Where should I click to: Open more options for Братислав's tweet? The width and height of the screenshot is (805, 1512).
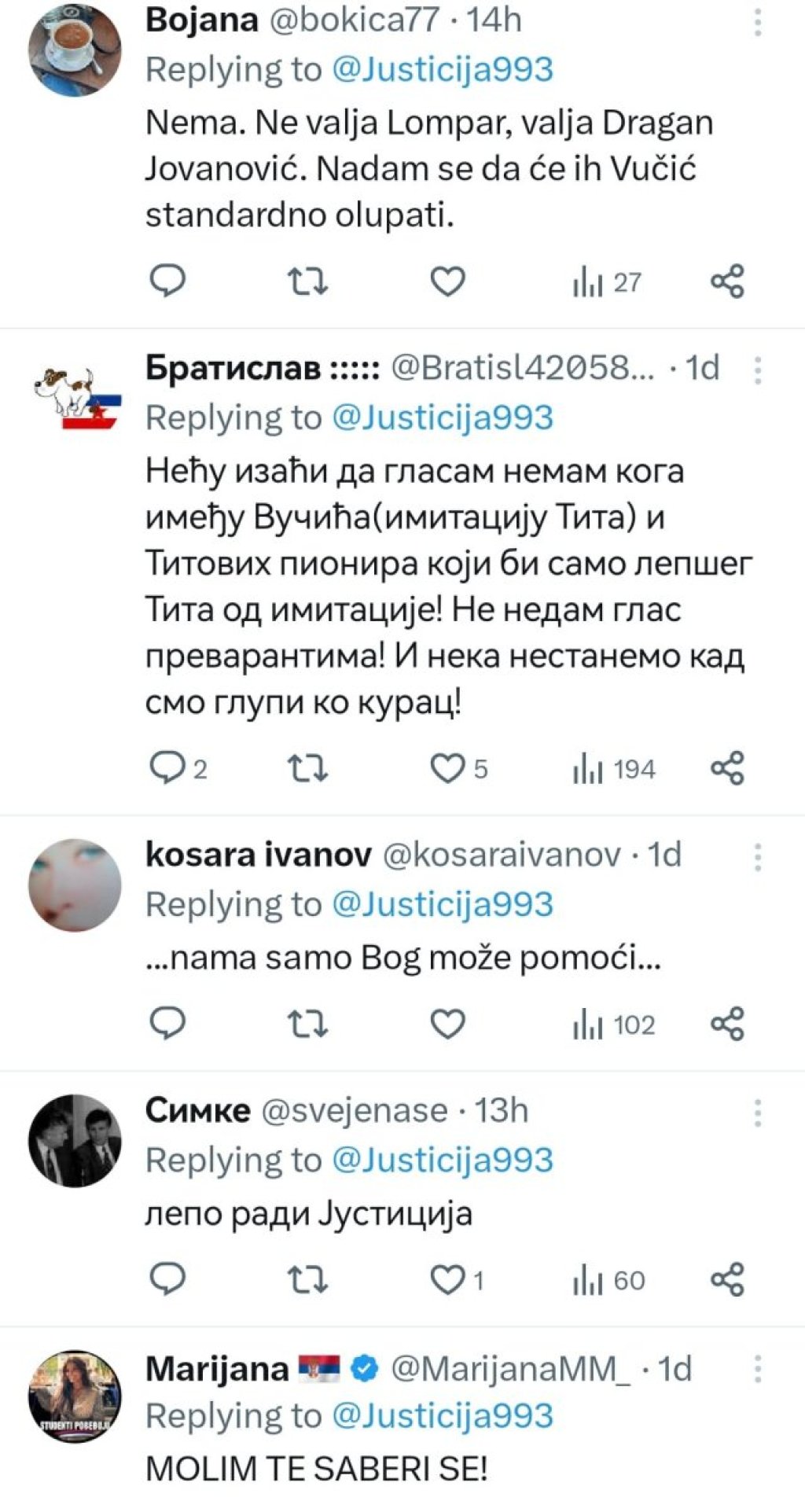[758, 370]
